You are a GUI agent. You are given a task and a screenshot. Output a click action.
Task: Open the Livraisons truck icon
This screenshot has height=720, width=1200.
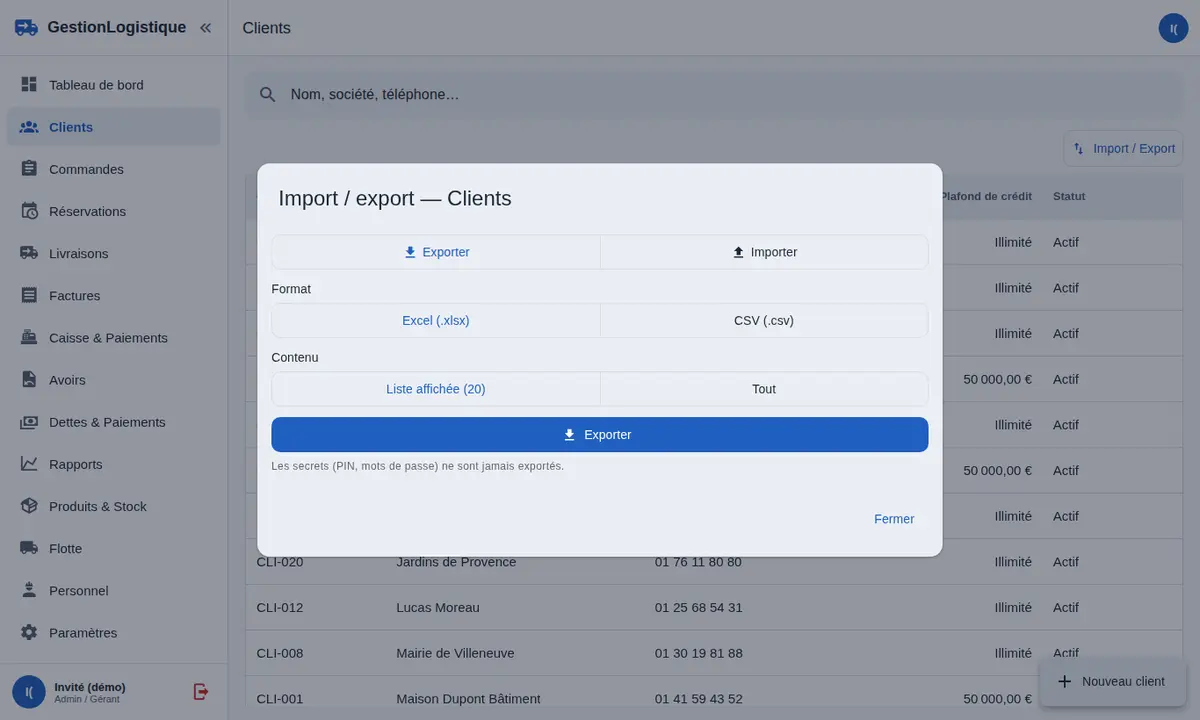pyautogui.click(x=29, y=253)
